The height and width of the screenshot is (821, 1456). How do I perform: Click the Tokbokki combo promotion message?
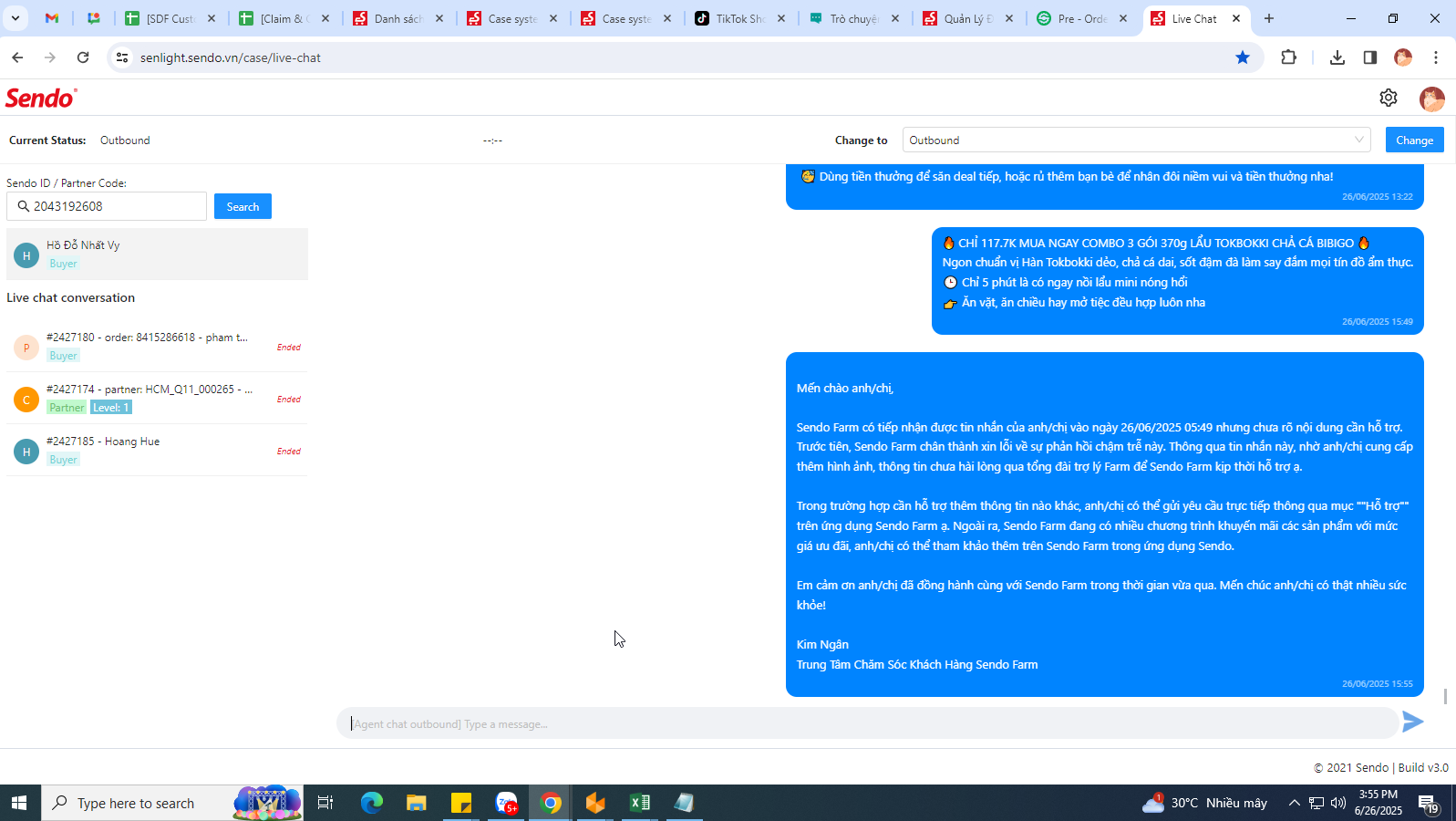pyautogui.click(x=1178, y=281)
